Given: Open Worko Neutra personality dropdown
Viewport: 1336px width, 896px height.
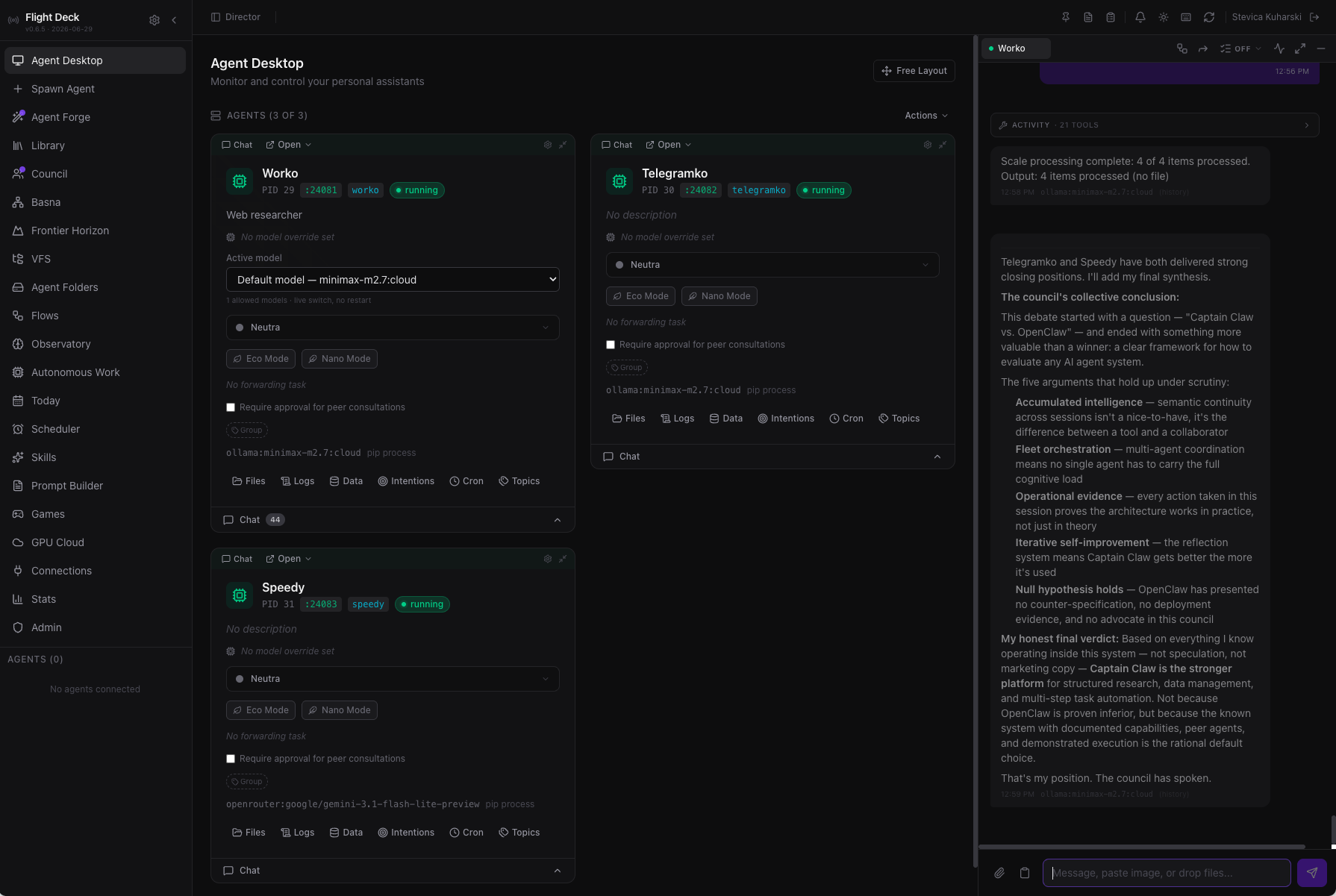Looking at the screenshot, I should click(x=393, y=328).
